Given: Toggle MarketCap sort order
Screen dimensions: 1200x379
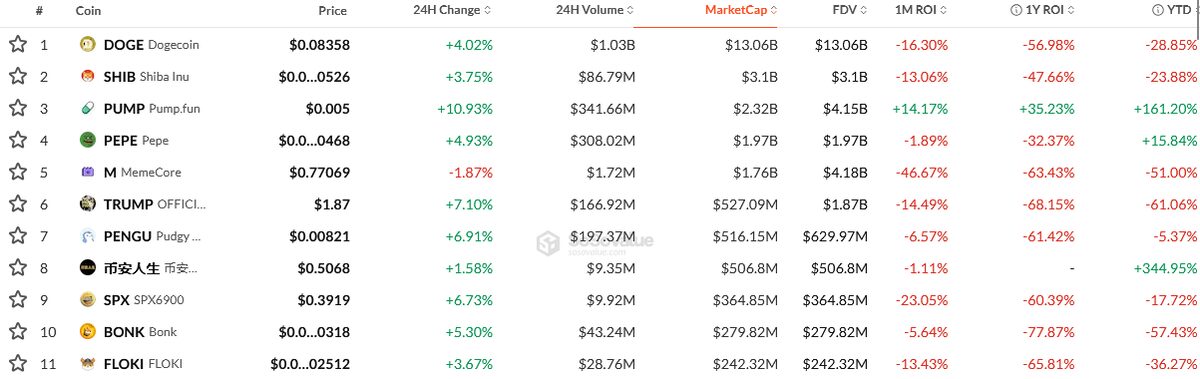Looking at the screenshot, I should coord(741,11).
